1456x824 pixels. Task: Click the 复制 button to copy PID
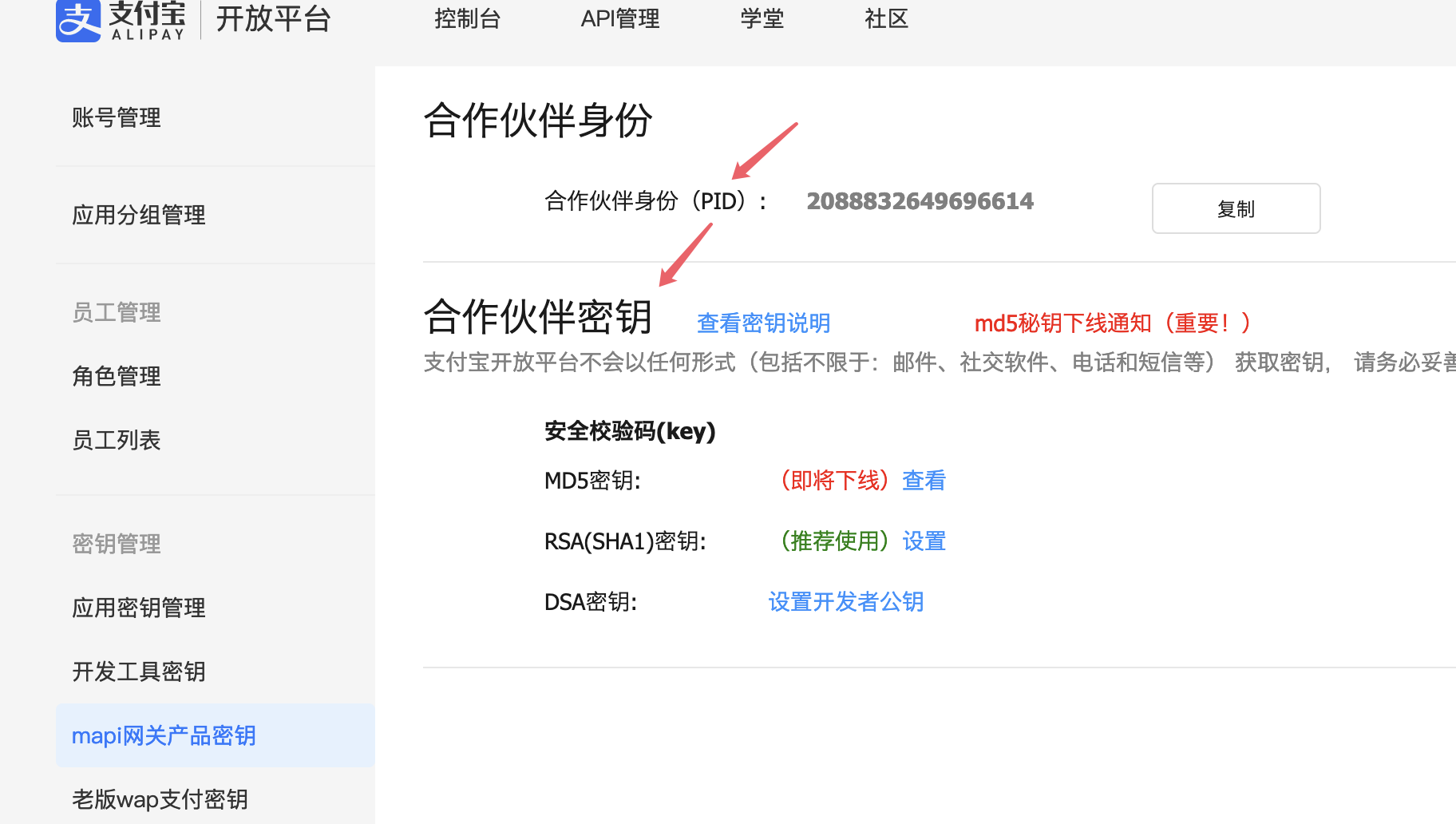click(1236, 208)
